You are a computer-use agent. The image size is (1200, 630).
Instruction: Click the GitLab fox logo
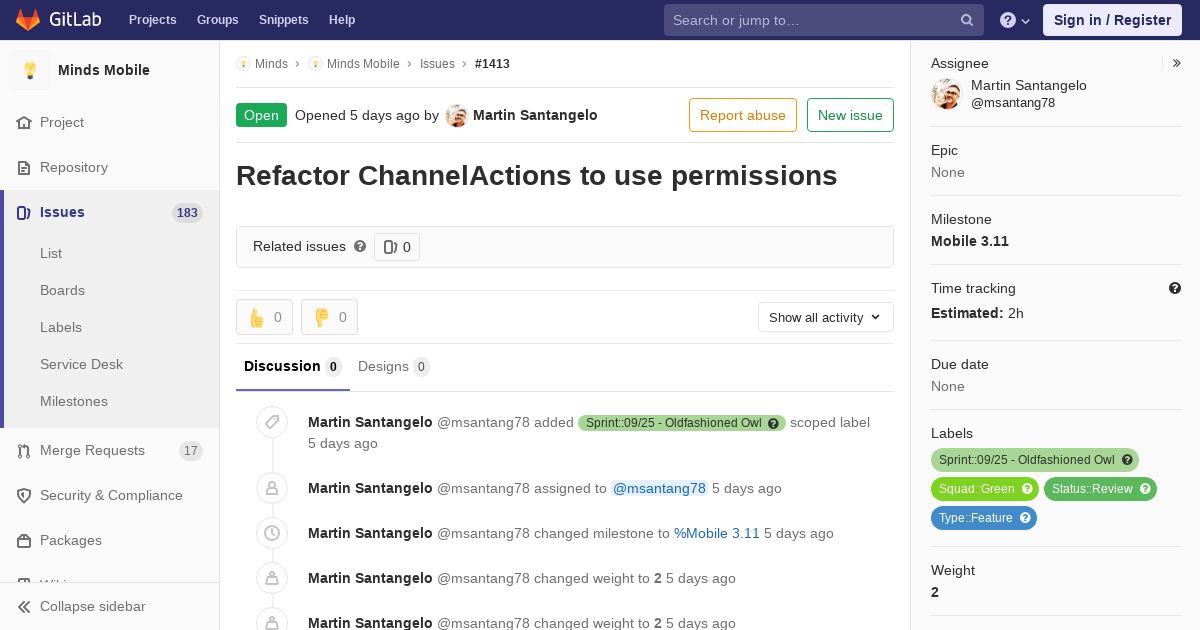point(29,20)
